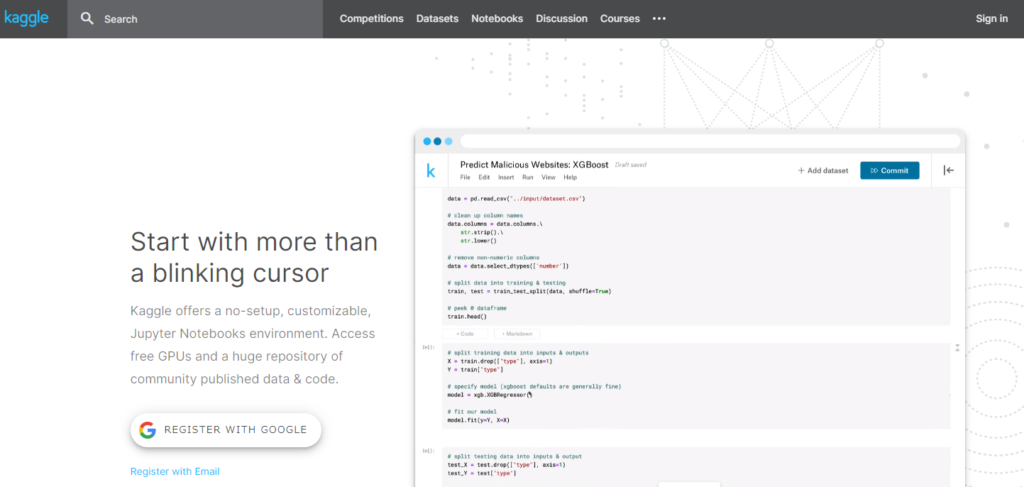Open the Discussion section
1024x487 pixels.
[x=562, y=18]
